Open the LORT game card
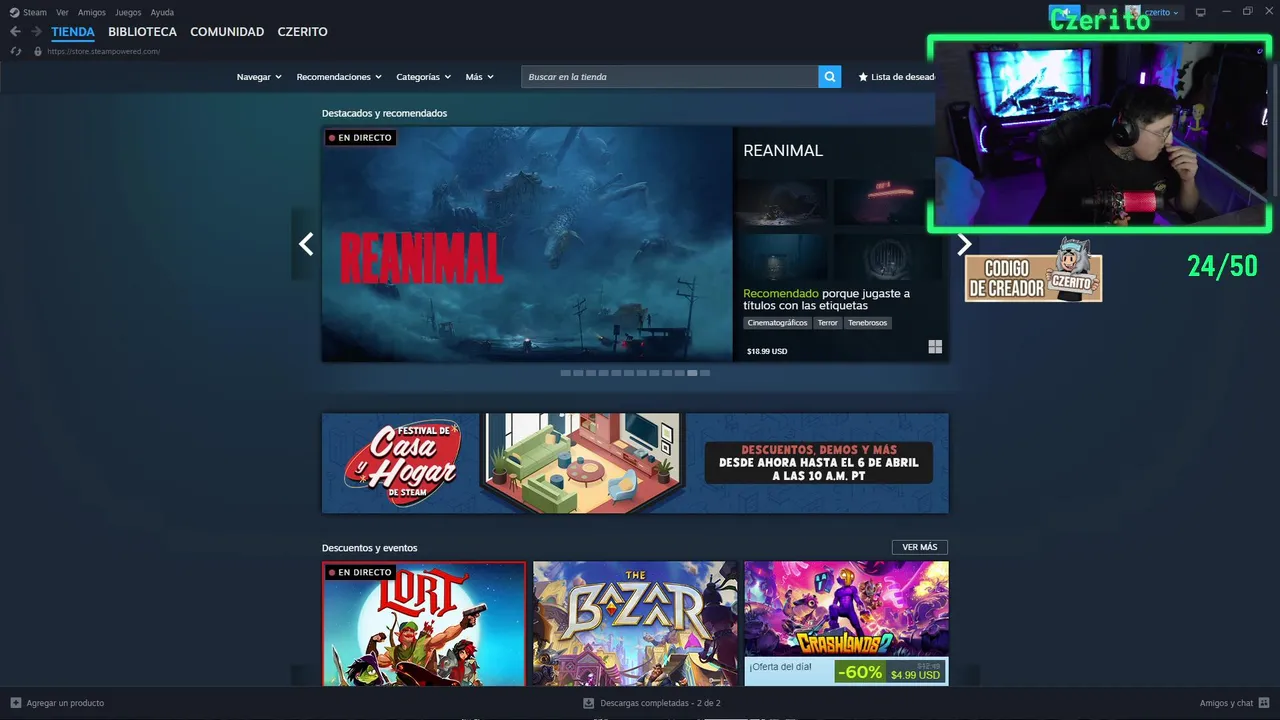The height and width of the screenshot is (720, 1280). 424,624
